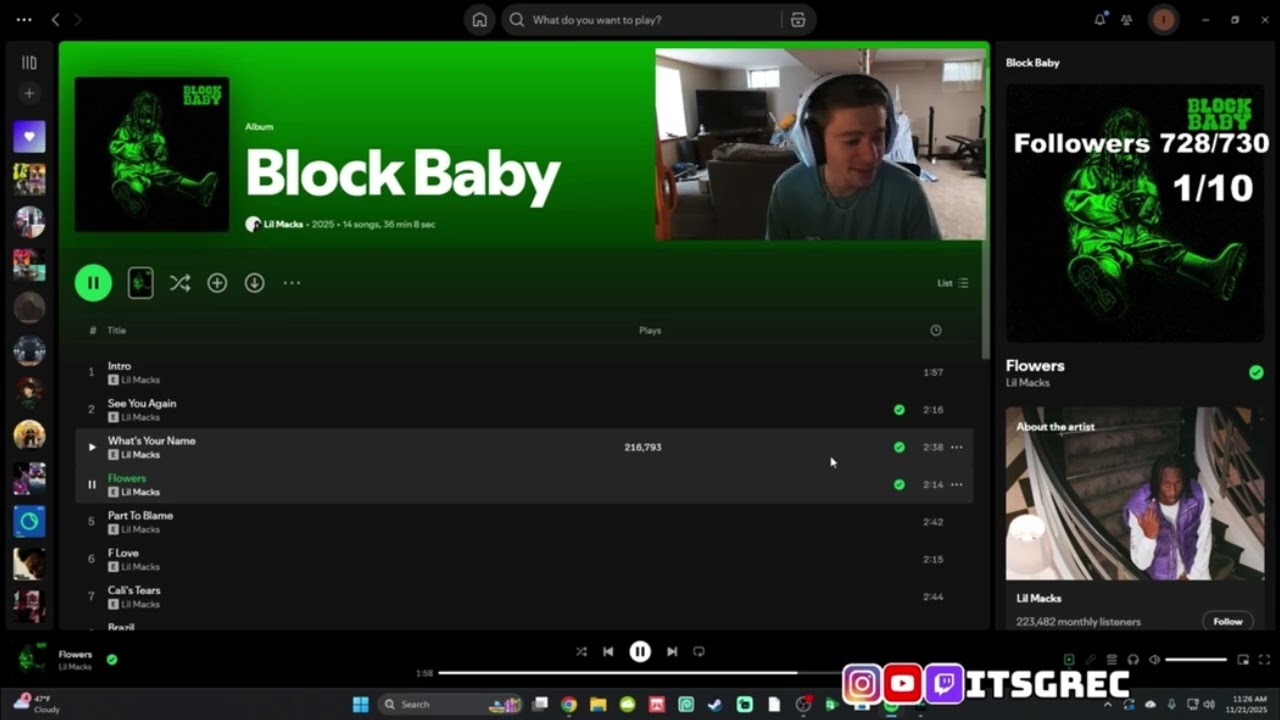The width and height of the screenshot is (1280, 720).
Task: Open Windows Start menu
Action: point(360,704)
